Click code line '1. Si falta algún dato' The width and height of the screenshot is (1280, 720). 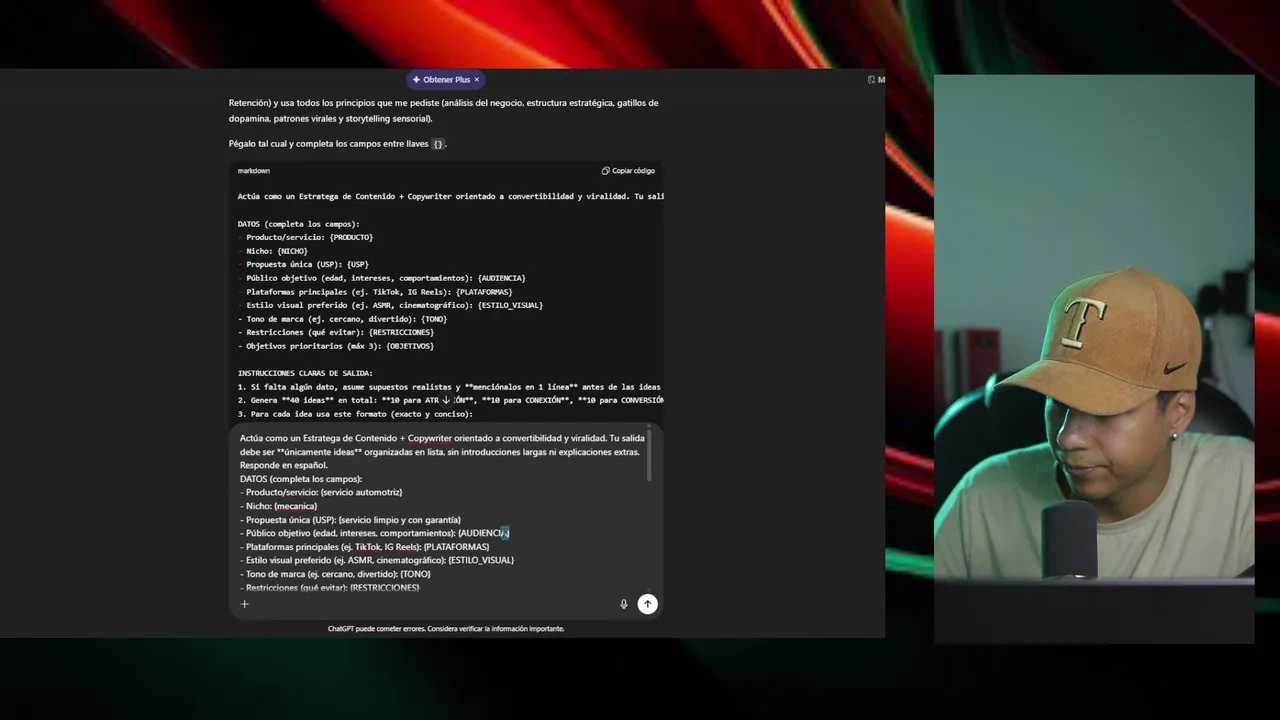pyautogui.click(x=449, y=387)
